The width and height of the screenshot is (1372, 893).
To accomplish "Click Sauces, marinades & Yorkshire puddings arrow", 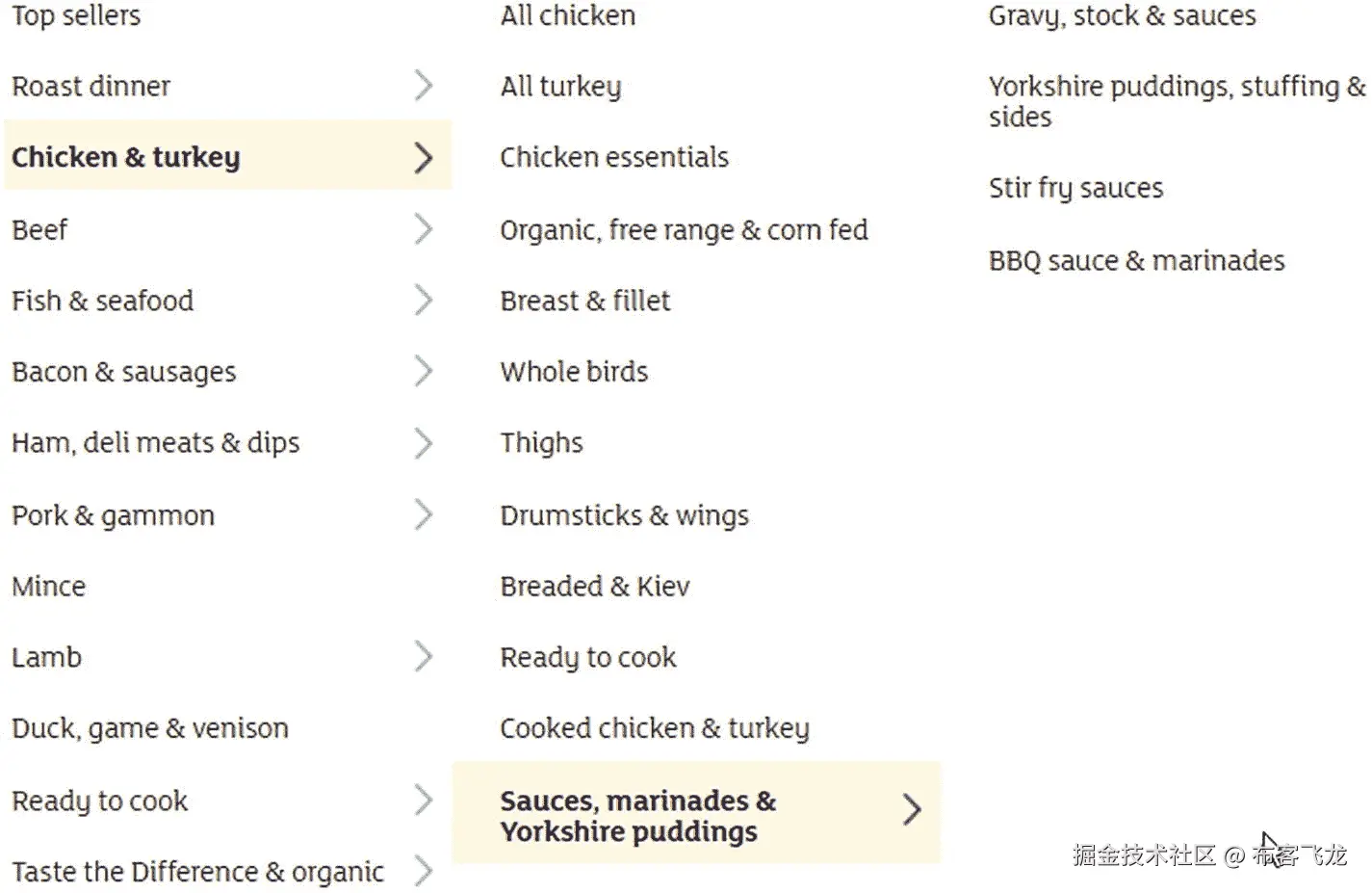I will (911, 809).
